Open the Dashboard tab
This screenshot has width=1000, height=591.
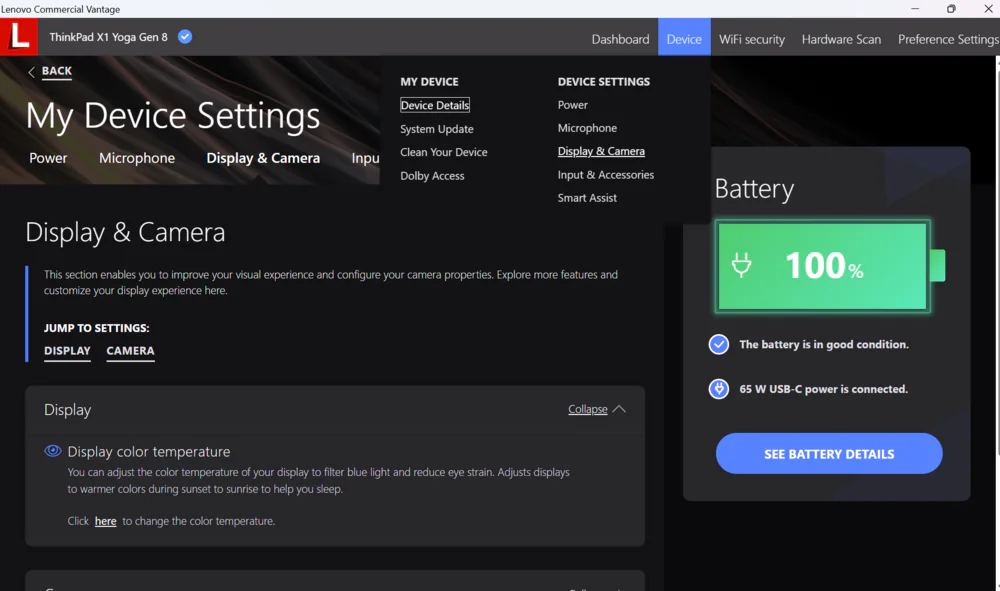coord(620,39)
